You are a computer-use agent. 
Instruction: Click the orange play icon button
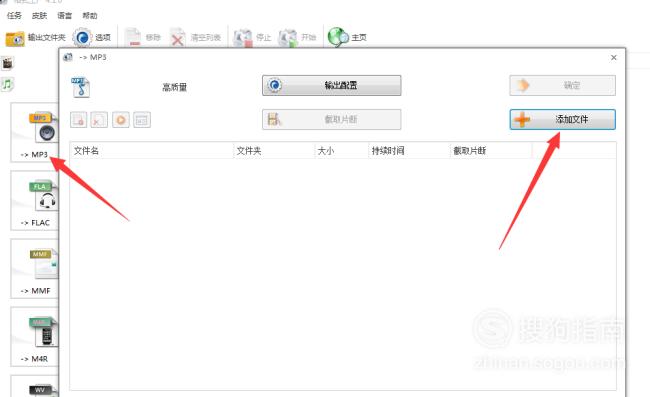(x=121, y=120)
